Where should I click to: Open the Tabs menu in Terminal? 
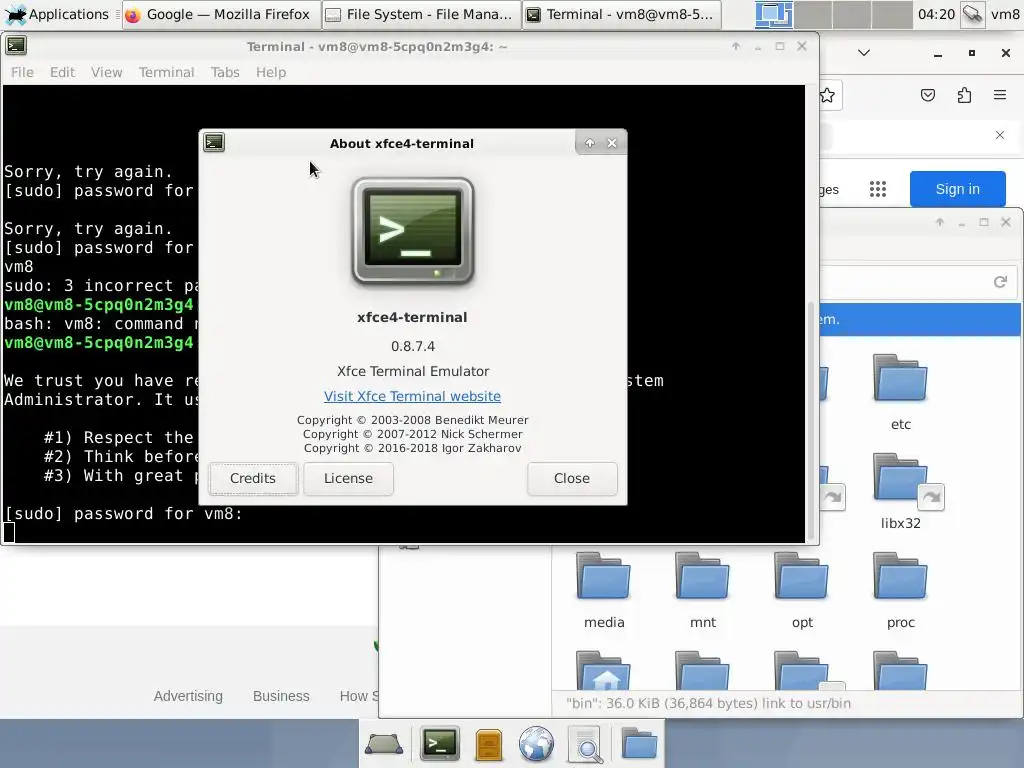pos(225,72)
